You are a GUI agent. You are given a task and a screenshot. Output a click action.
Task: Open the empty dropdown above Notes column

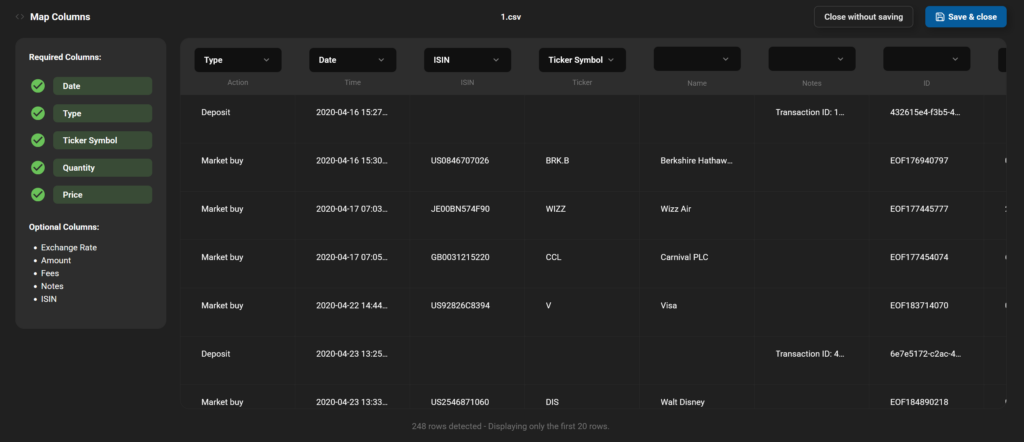point(812,59)
